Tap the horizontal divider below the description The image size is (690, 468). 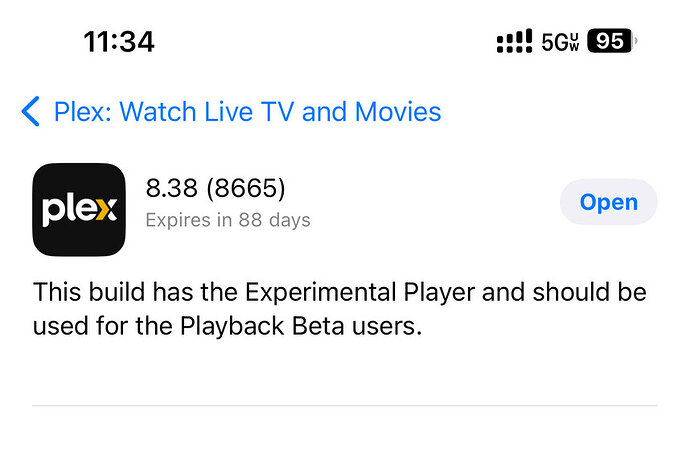point(345,405)
